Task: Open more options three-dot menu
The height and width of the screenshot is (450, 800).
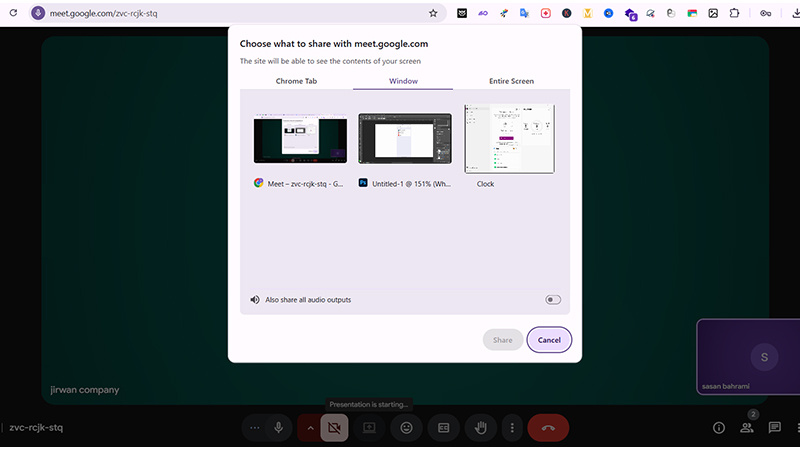Action: [x=512, y=428]
